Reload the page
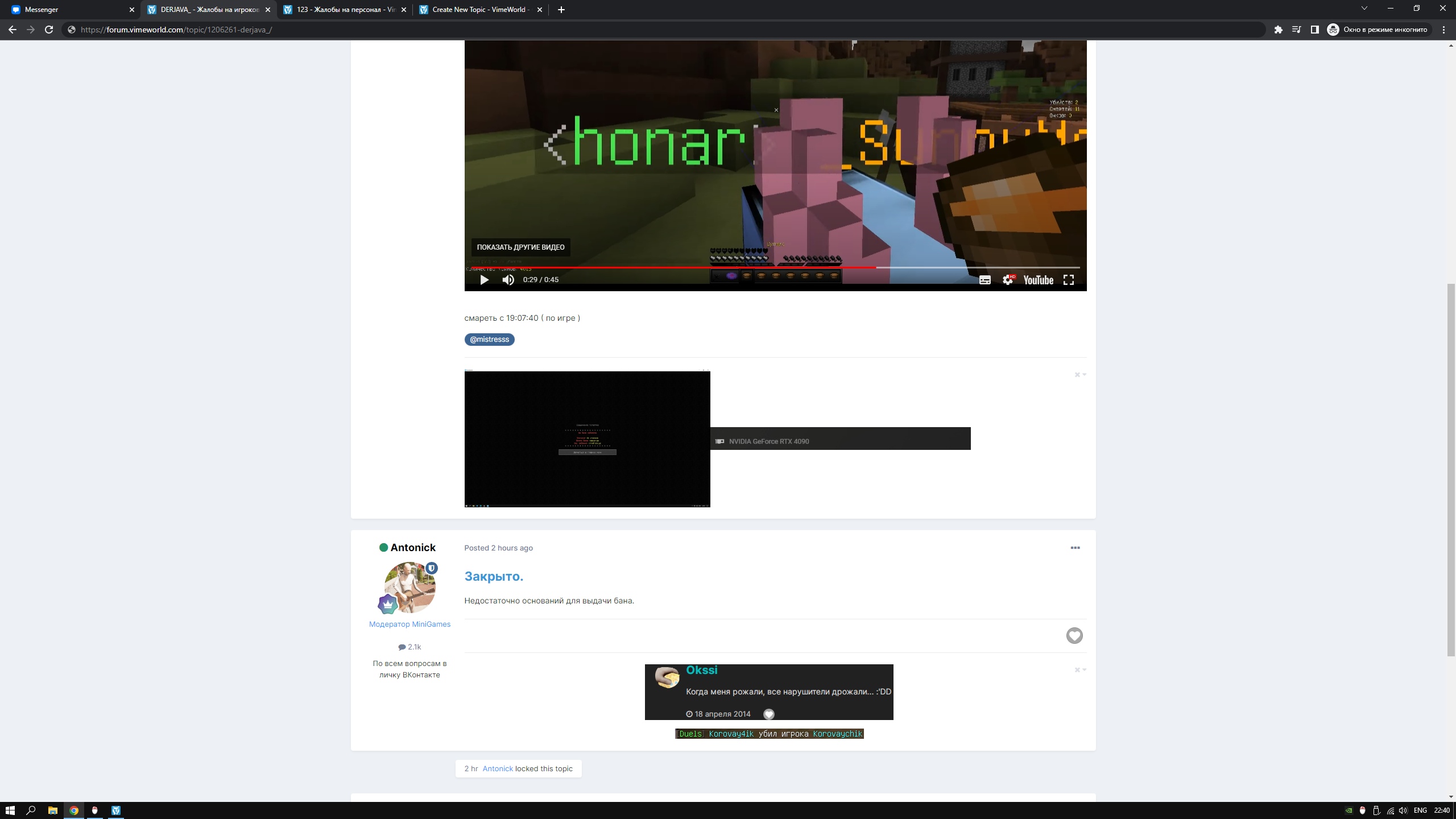Image resolution: width=1456 pixels, height=819 pixels. (49, 30)
